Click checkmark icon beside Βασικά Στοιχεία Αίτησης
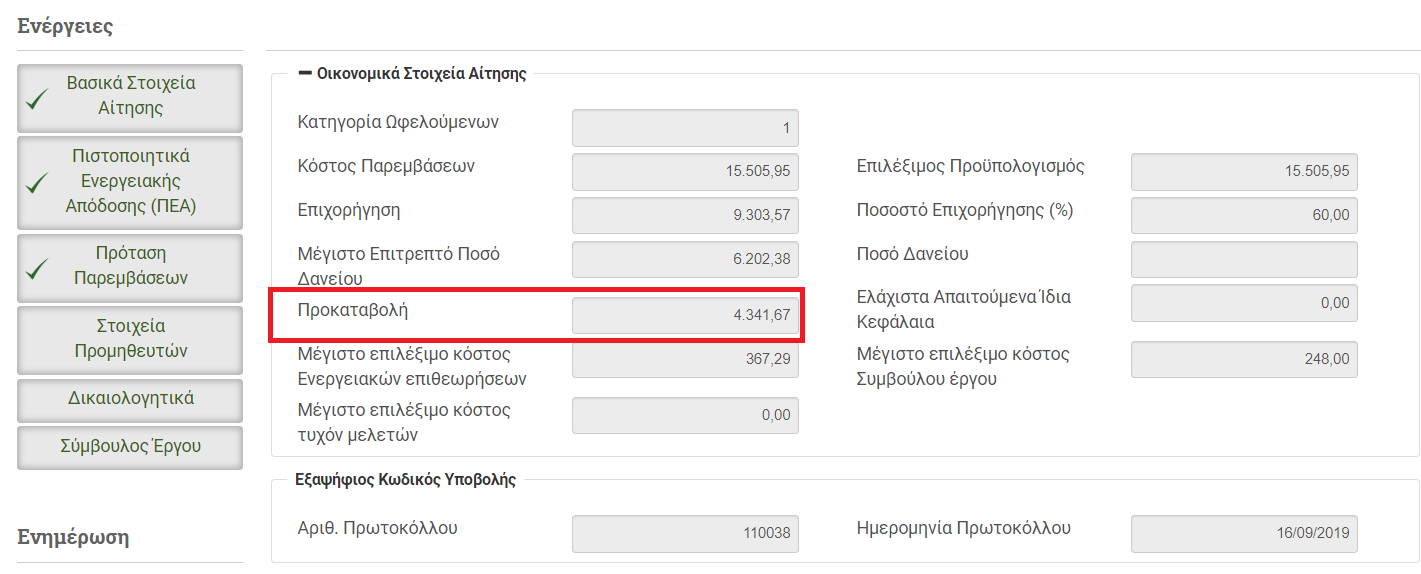 pos(38,98)
